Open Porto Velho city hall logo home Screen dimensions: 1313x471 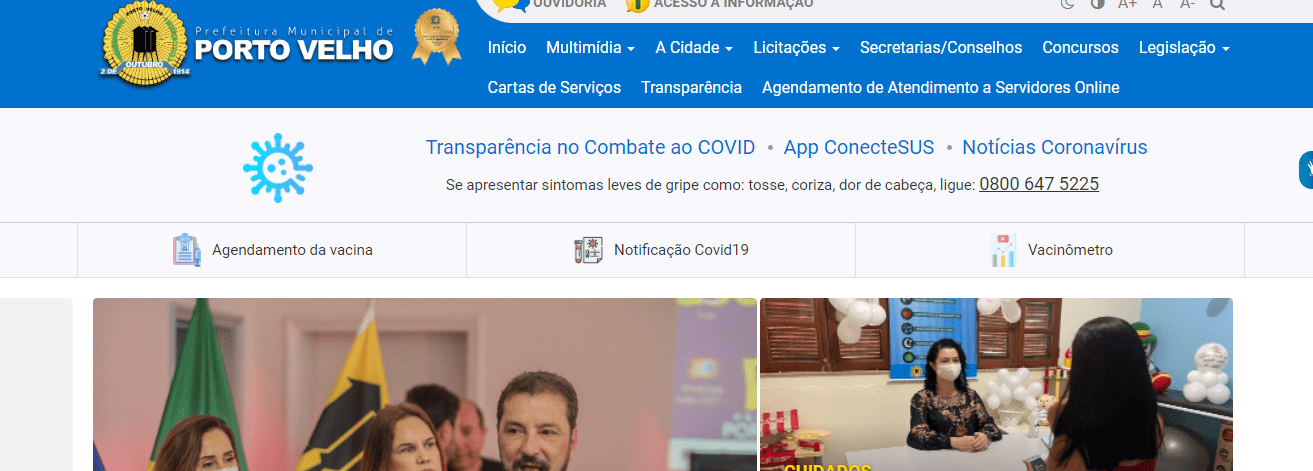[246, 45]
